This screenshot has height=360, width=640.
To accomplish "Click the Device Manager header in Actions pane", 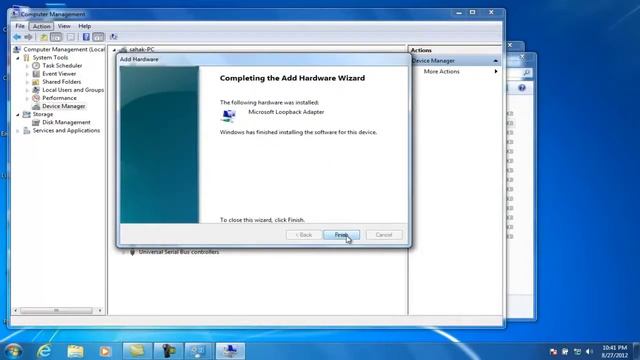I will (455, 61).
